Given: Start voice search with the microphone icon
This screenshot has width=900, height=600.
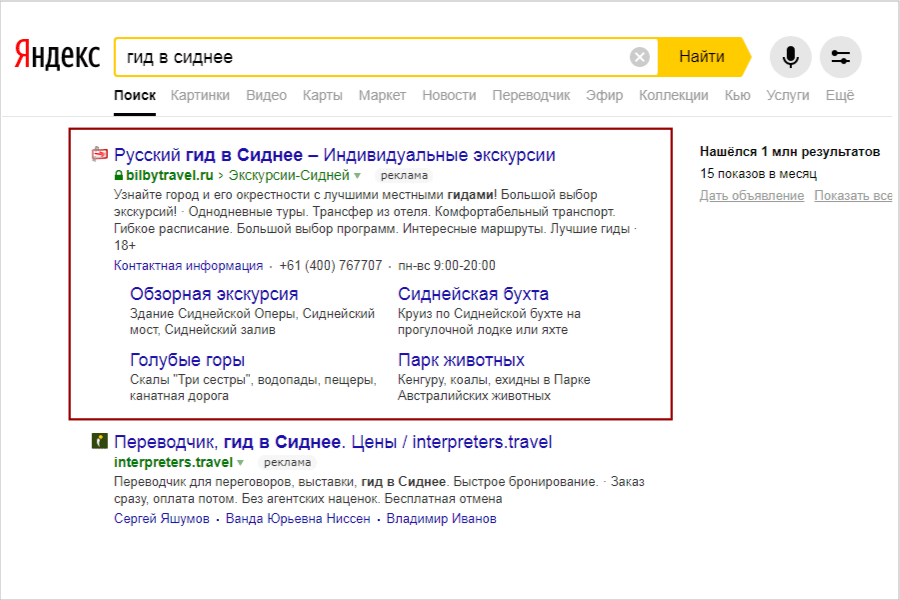Looking at the screenshot, I should [790, 57].
